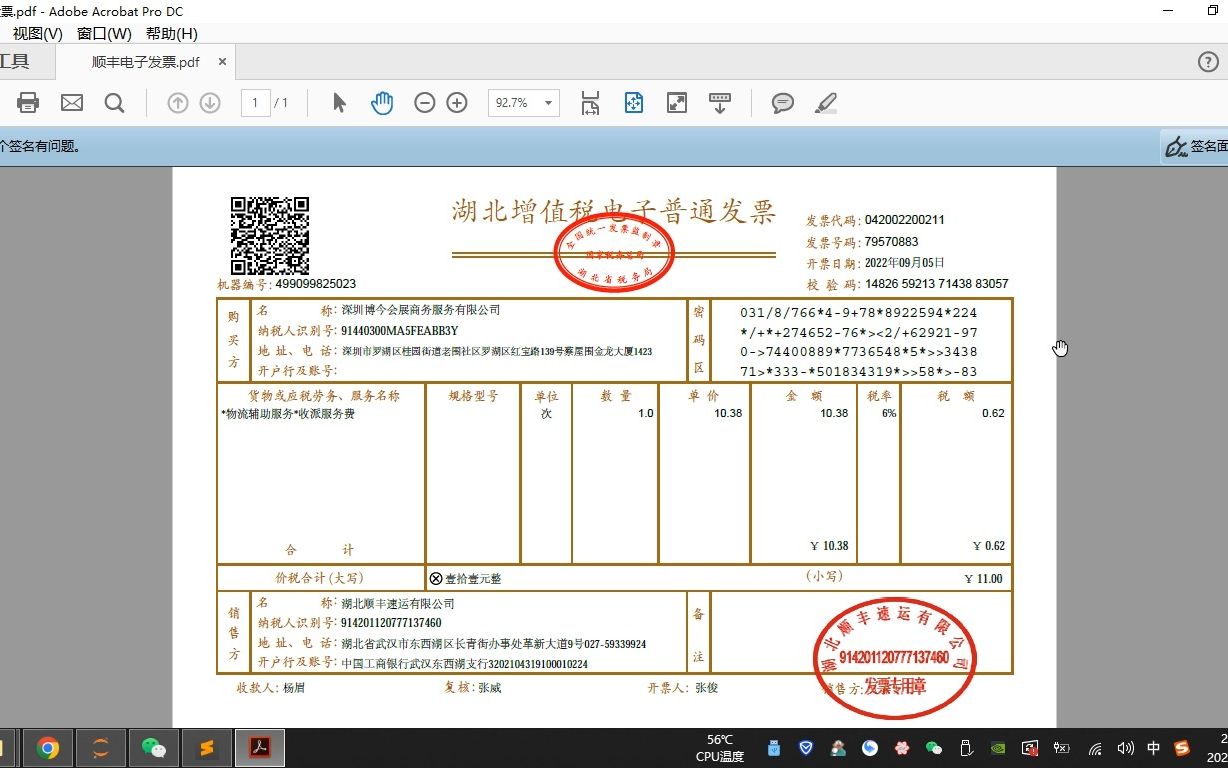The image size is (1228, 768).
Task: Send file by email envelope icon
Action: 72,102
